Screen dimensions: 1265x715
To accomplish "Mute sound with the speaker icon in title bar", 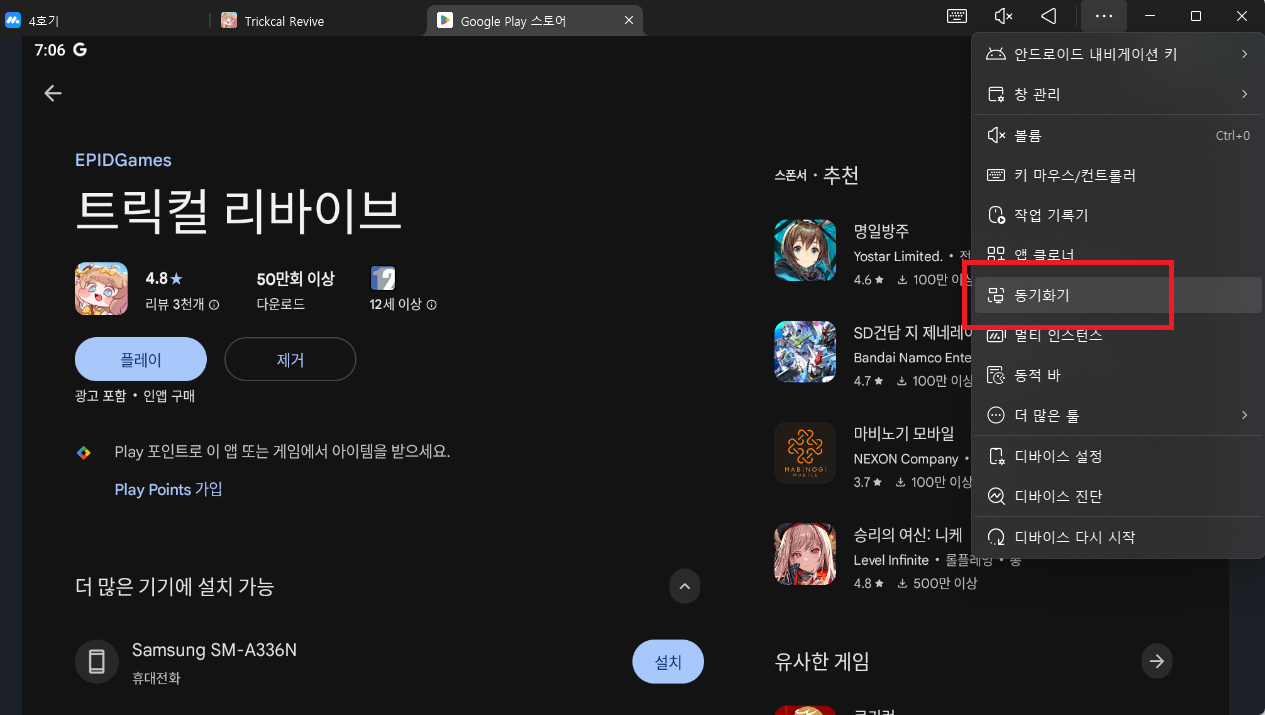I will 1004,16.
